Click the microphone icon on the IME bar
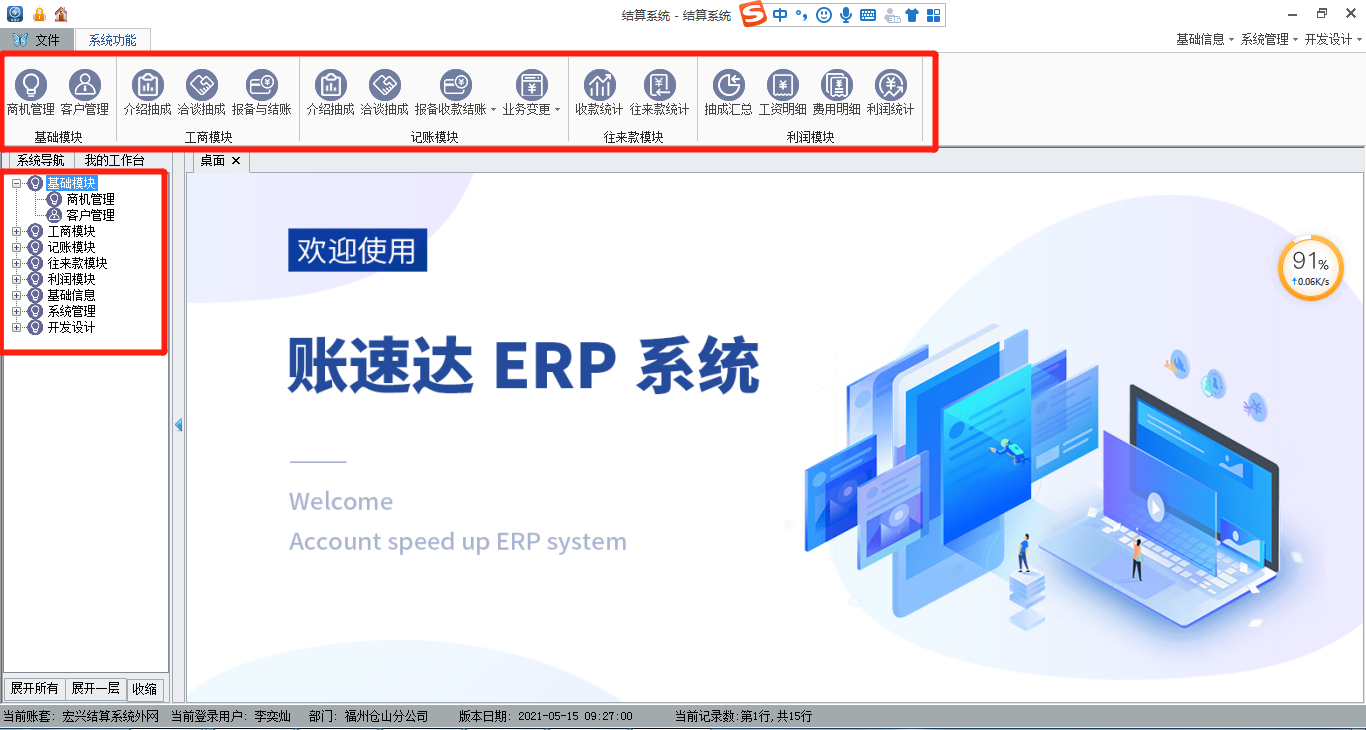Screen dimensions: 1366x730 click(846, 14)
